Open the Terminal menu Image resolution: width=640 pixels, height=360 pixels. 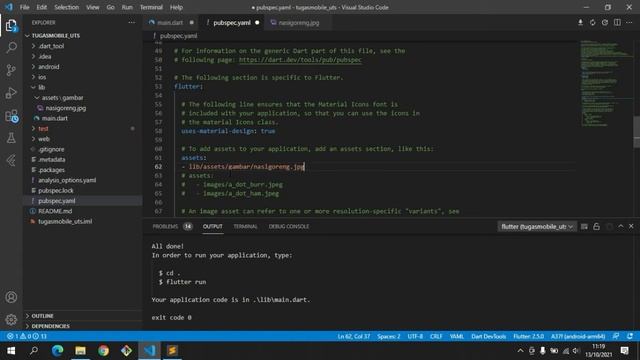(151, 7)
